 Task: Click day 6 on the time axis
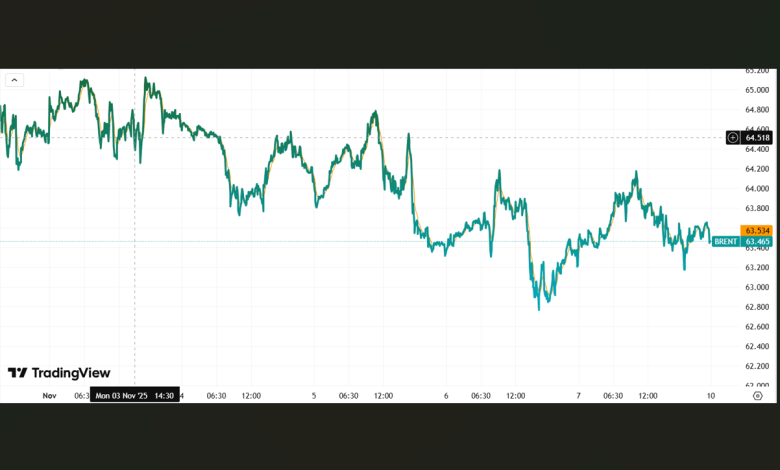(446, 396)
